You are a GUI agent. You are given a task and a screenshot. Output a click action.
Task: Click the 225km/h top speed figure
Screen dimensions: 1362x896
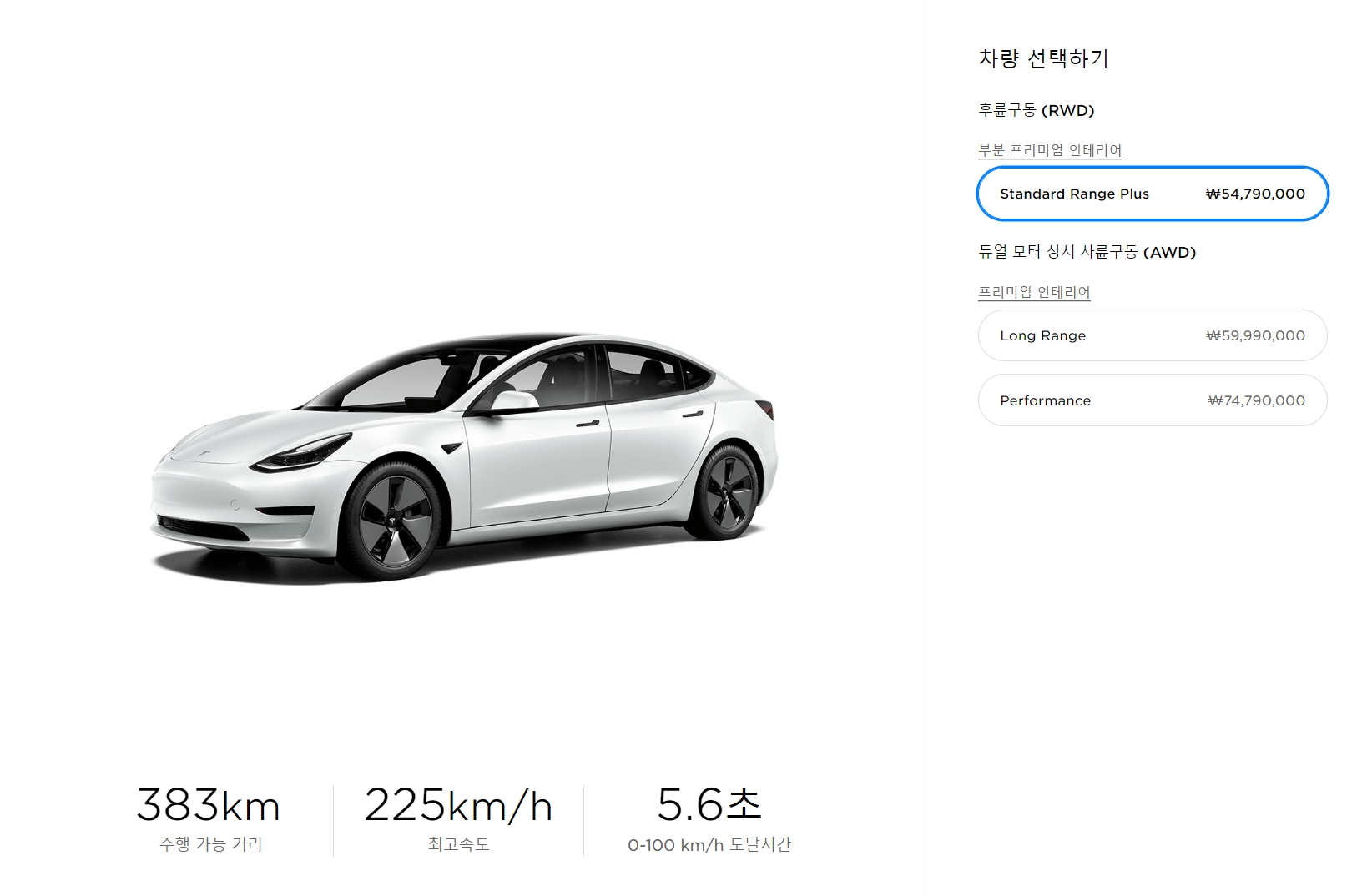[458, 806]
